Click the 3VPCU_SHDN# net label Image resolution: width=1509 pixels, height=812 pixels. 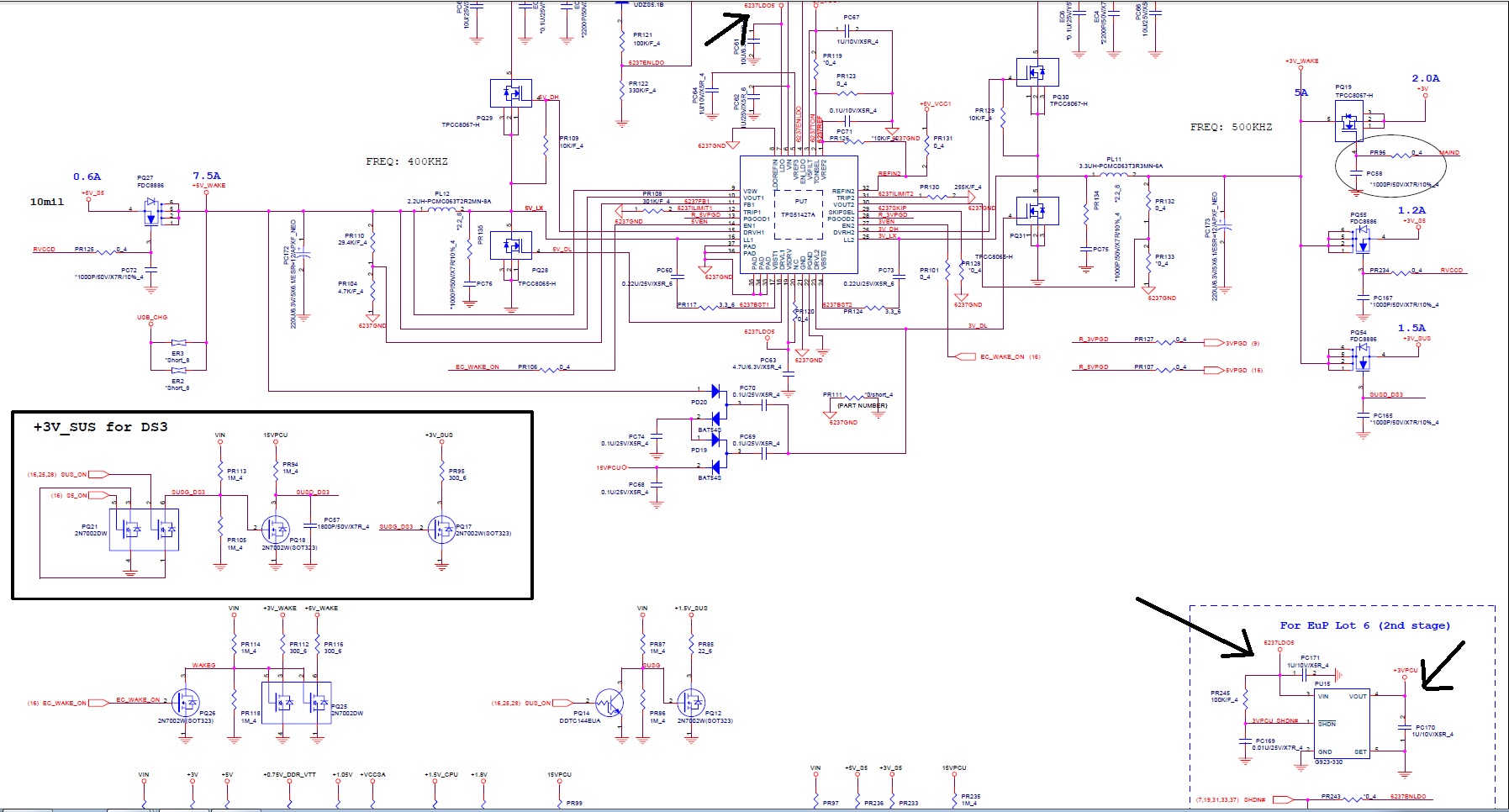click(x=1274, y=720)
